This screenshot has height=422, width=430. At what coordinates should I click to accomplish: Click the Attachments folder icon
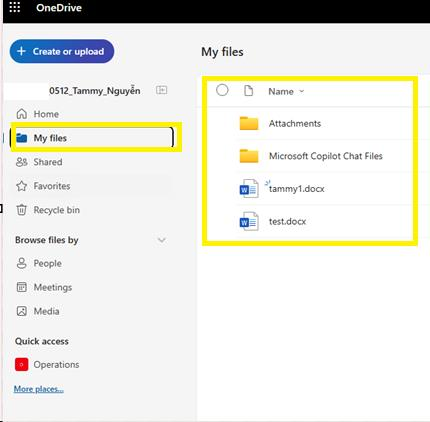click(x=249, y=123)
